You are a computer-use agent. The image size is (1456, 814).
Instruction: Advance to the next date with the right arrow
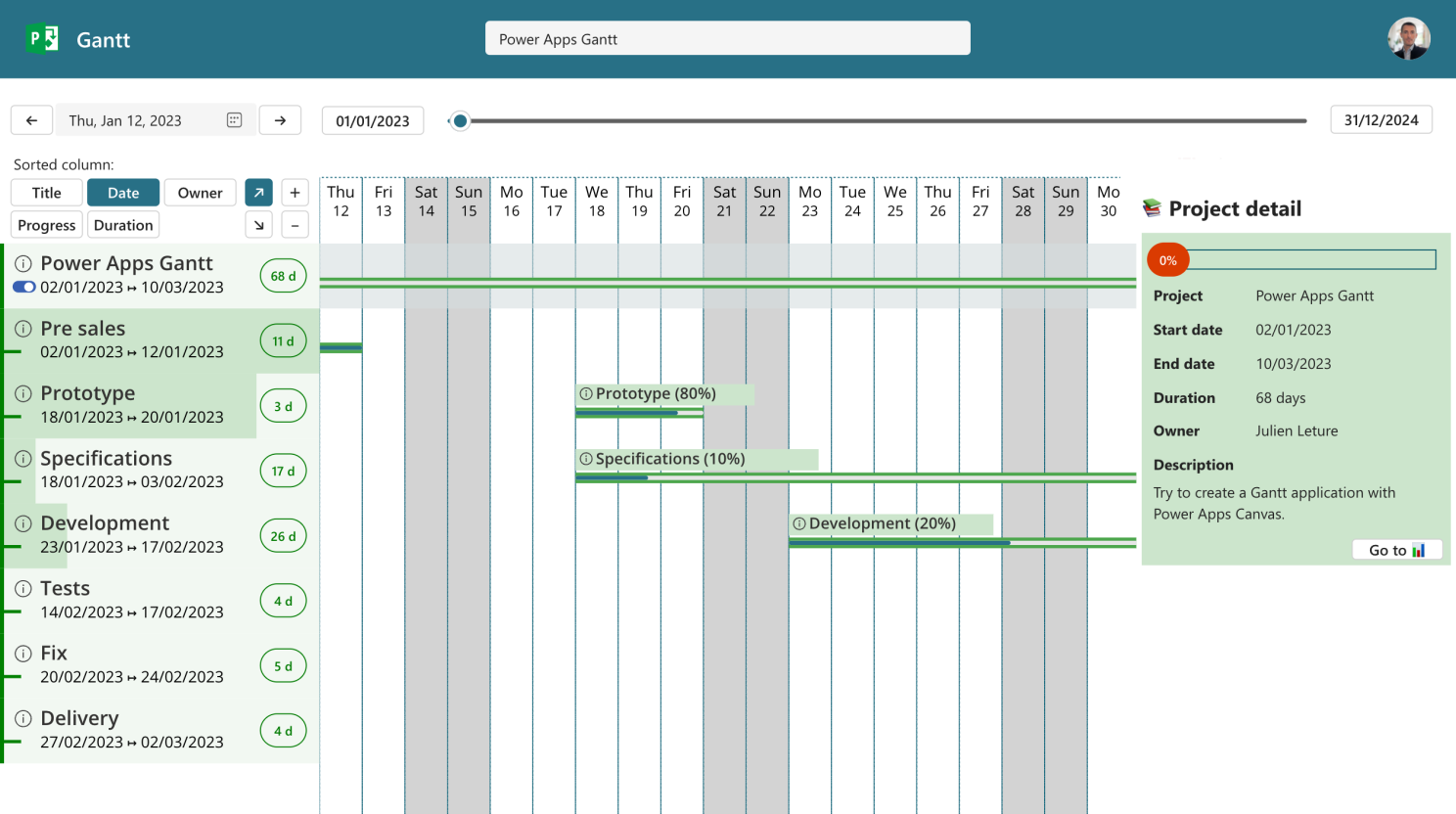pyautogui.click(x=280, y=120)
